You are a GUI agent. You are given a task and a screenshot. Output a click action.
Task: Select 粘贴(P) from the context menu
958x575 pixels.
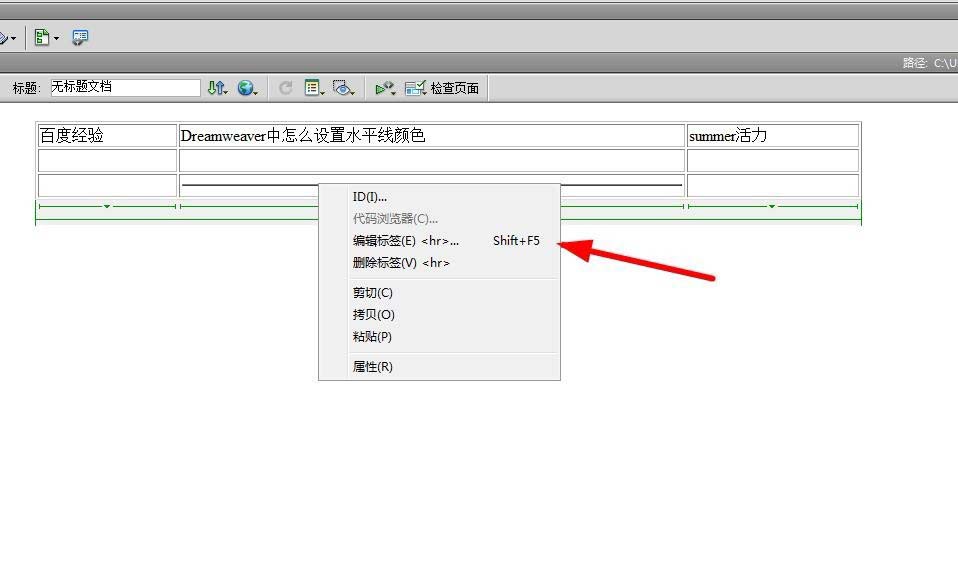(x=439, y=337)
